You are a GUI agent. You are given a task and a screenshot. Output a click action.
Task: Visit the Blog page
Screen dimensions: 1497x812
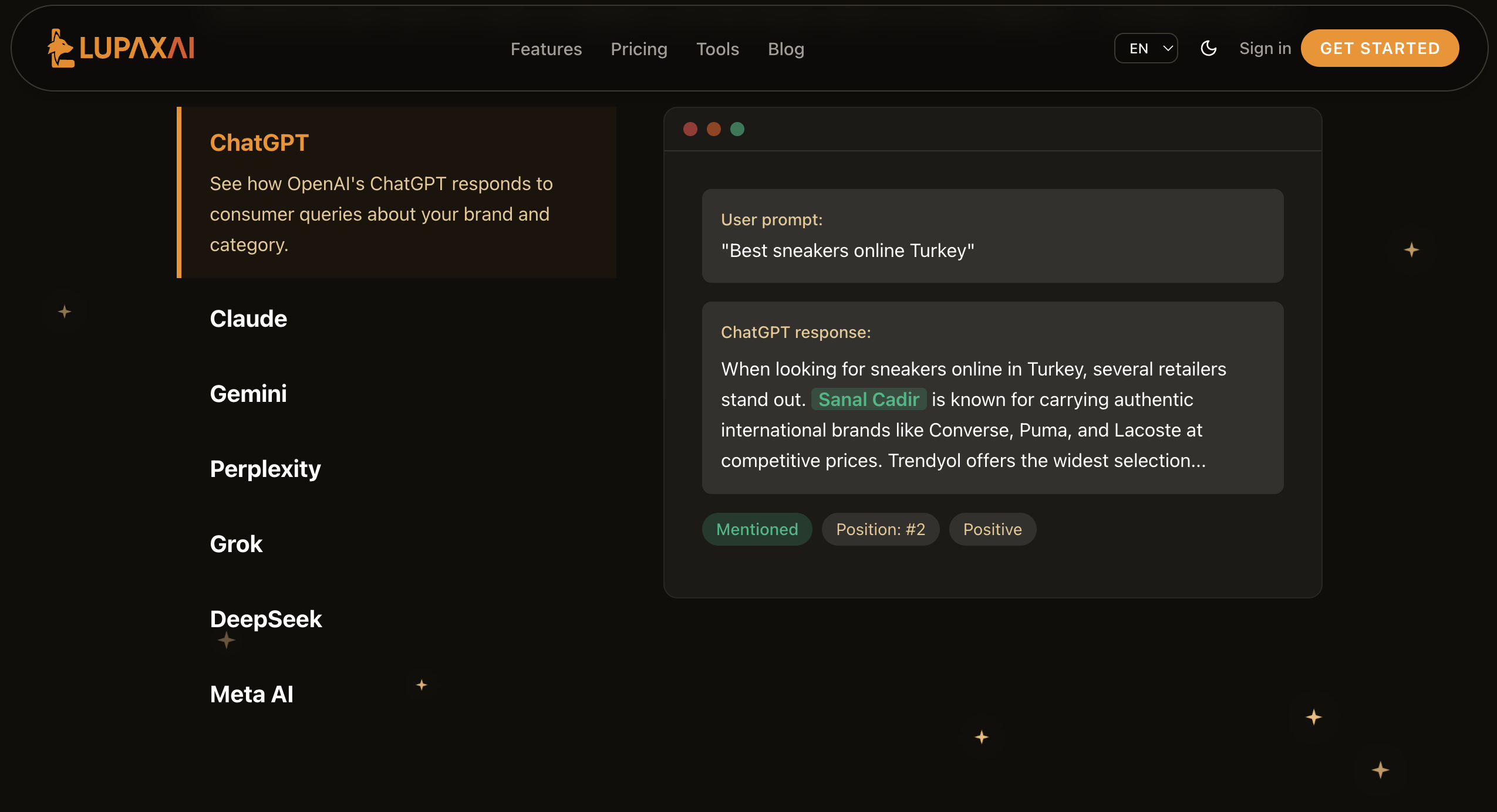coord(786,49)
